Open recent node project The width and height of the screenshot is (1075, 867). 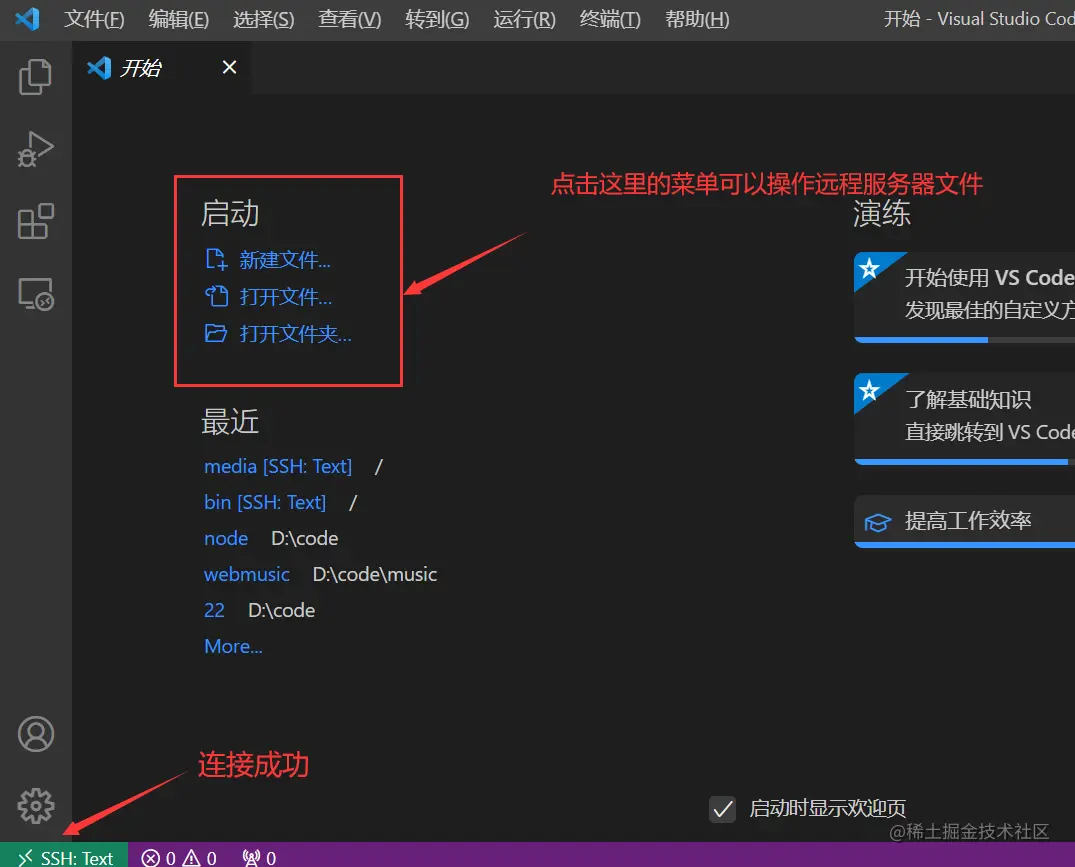tap(226, 539)
